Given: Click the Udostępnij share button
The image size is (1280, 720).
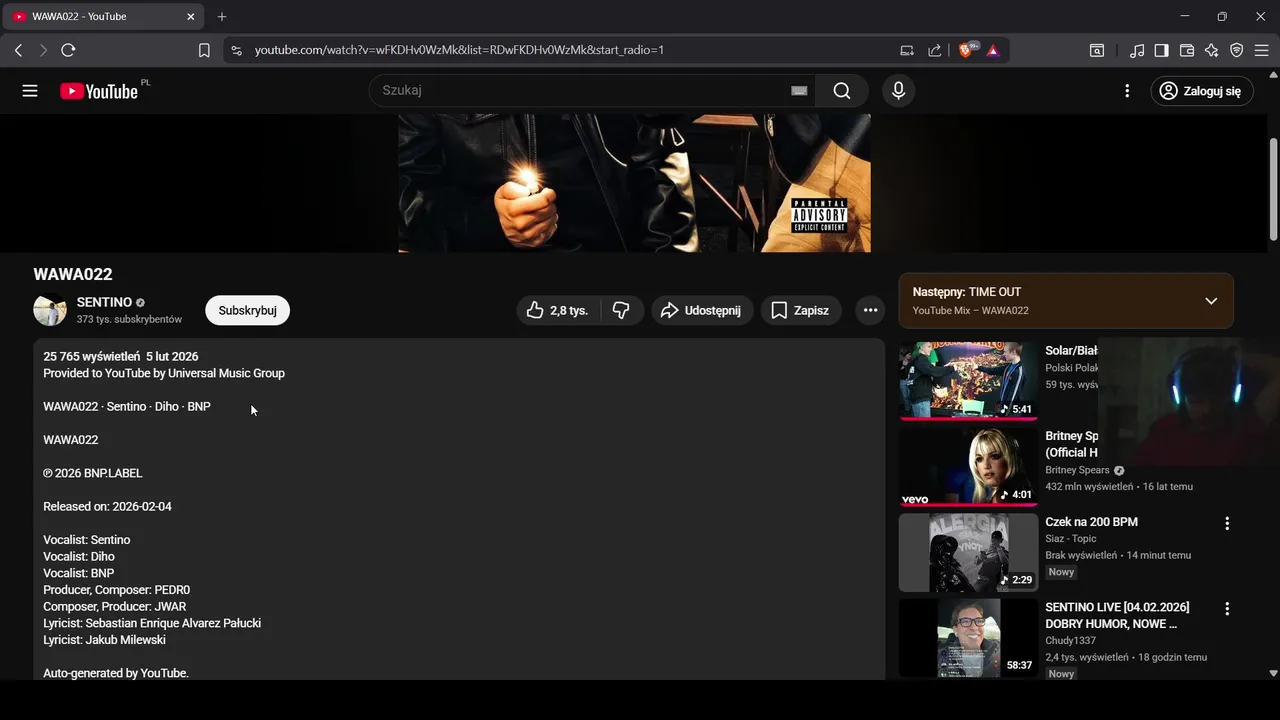Looking at the screenshot, I should (x=700, y=310).
